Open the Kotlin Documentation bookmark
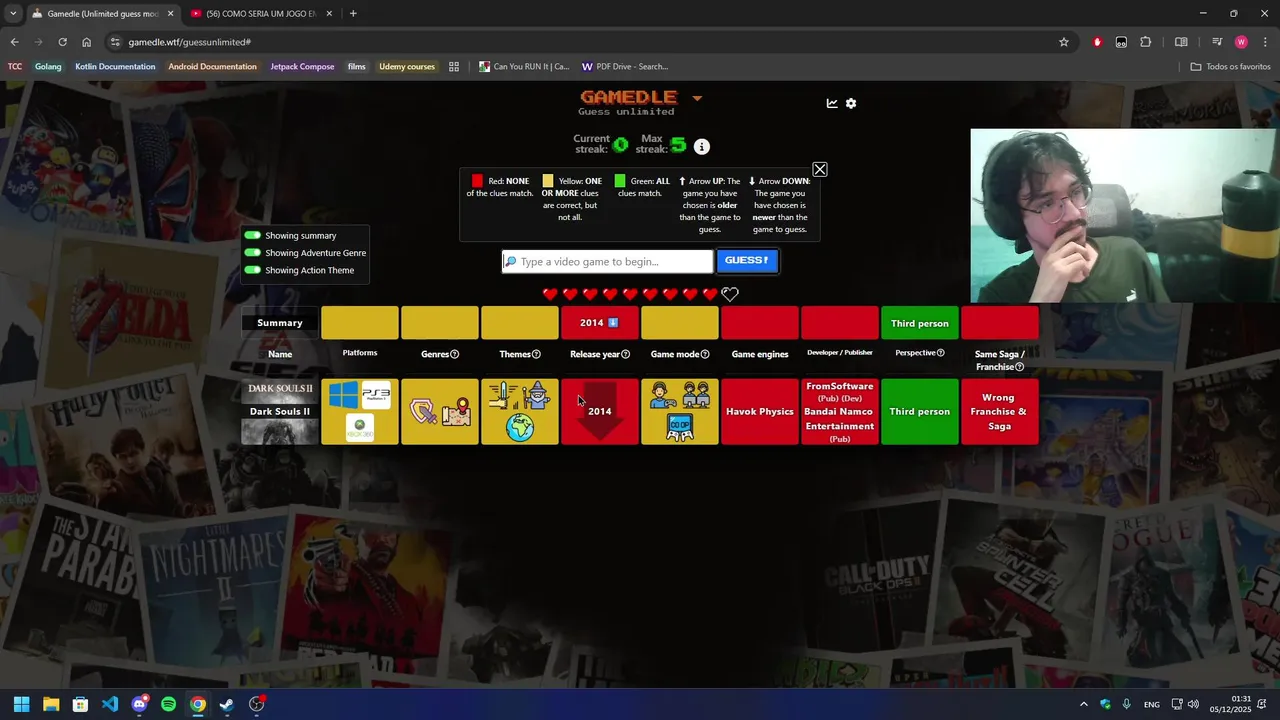This screenshot has width=1280, height=720. tap(115, 67)
